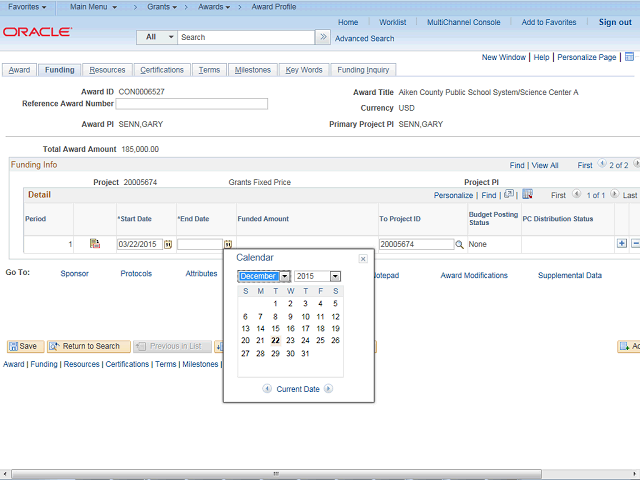Screen dimensions: 640x480
Task: Show previous Detail row arrow
Action: click(576, 194)
